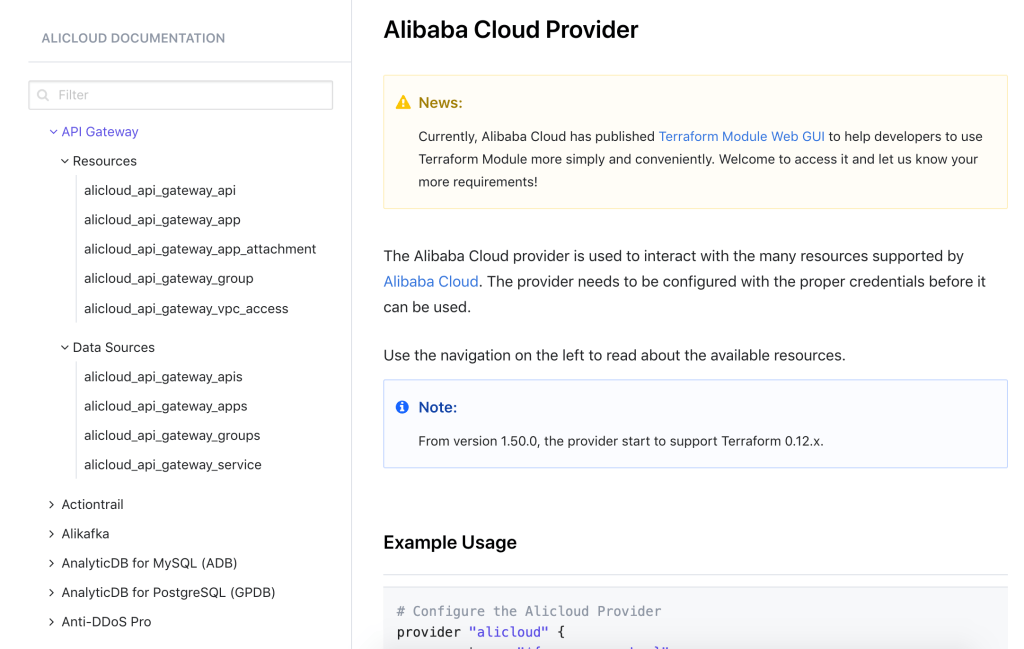Go to alicloud_api_gateway_vpc_access resource

coord(186,308)
